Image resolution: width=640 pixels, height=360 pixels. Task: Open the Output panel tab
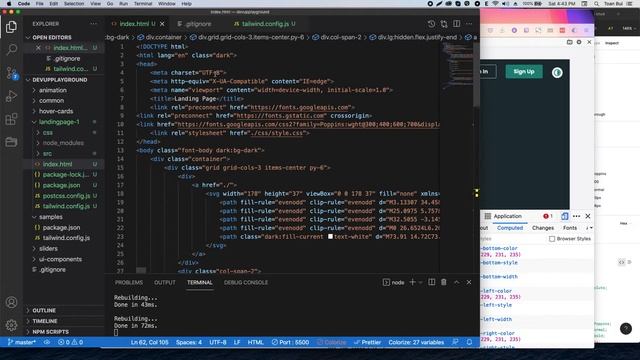point(164,282)
